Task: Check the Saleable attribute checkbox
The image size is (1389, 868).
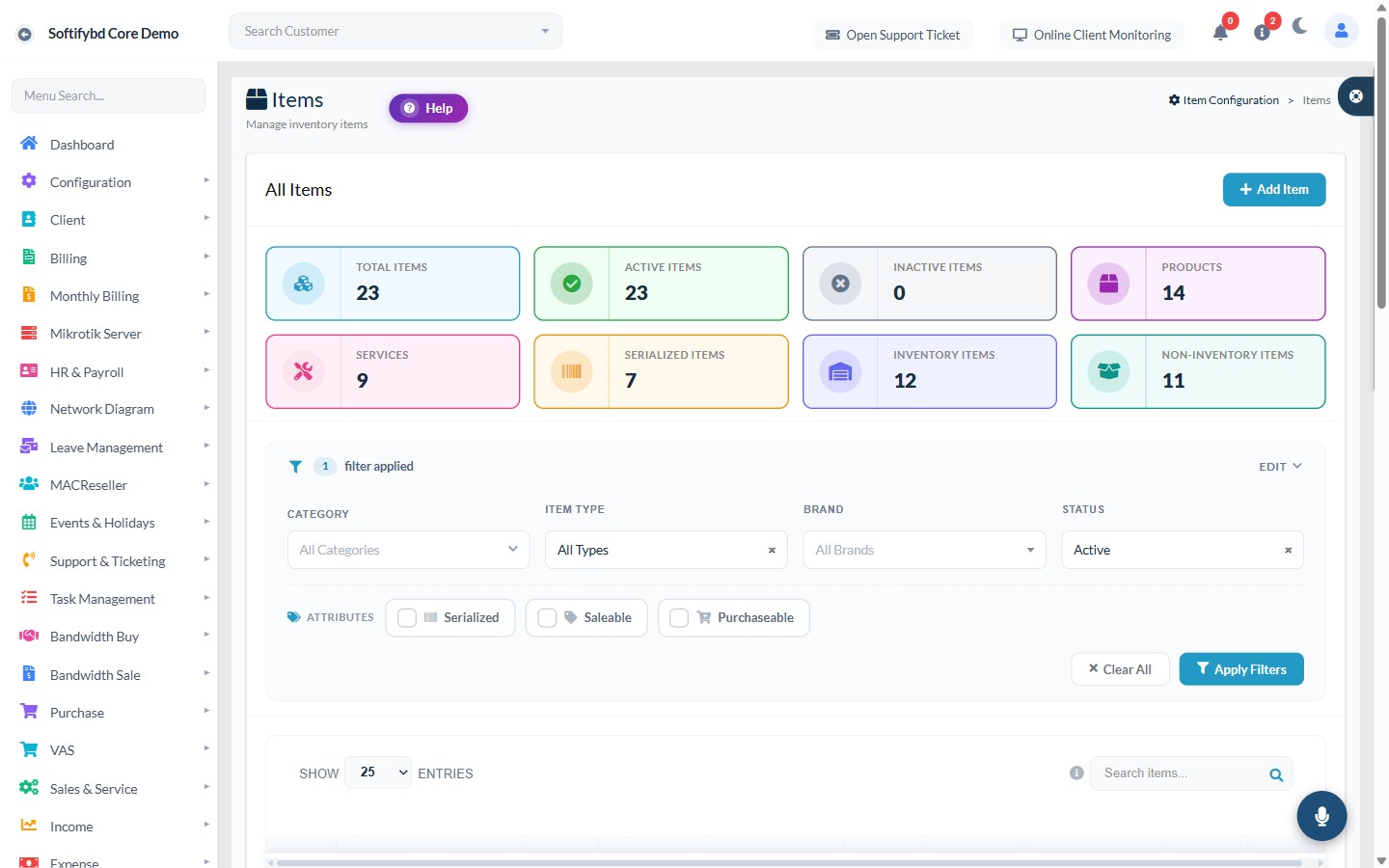Action: click(x=547, y=617)
